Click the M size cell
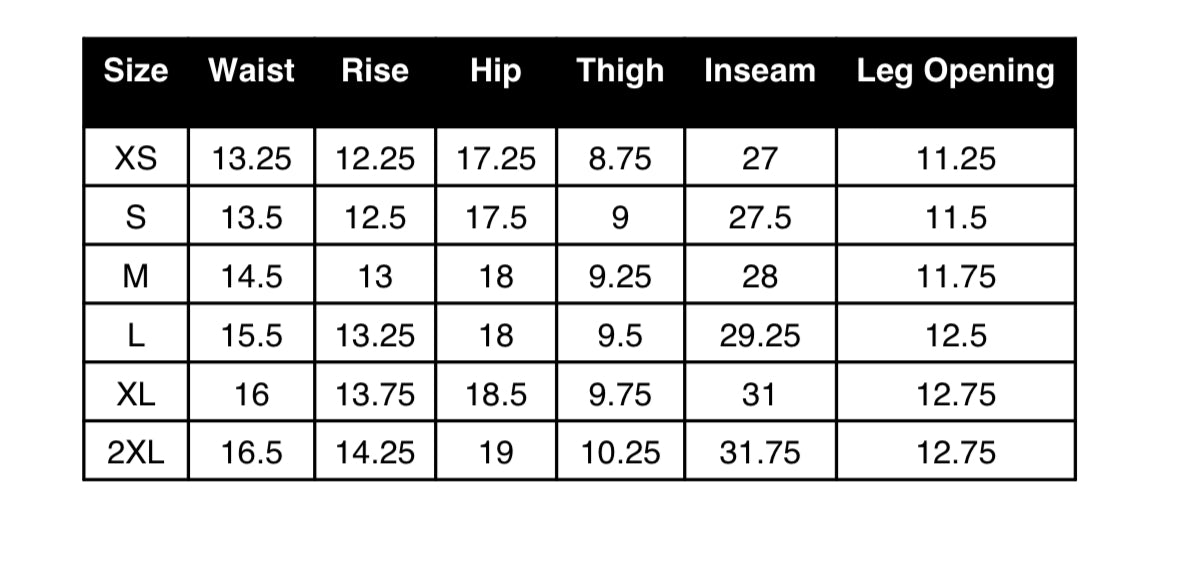Viewport: 1179px width, 567px height. pyautogui.click(x=136, y=276)
